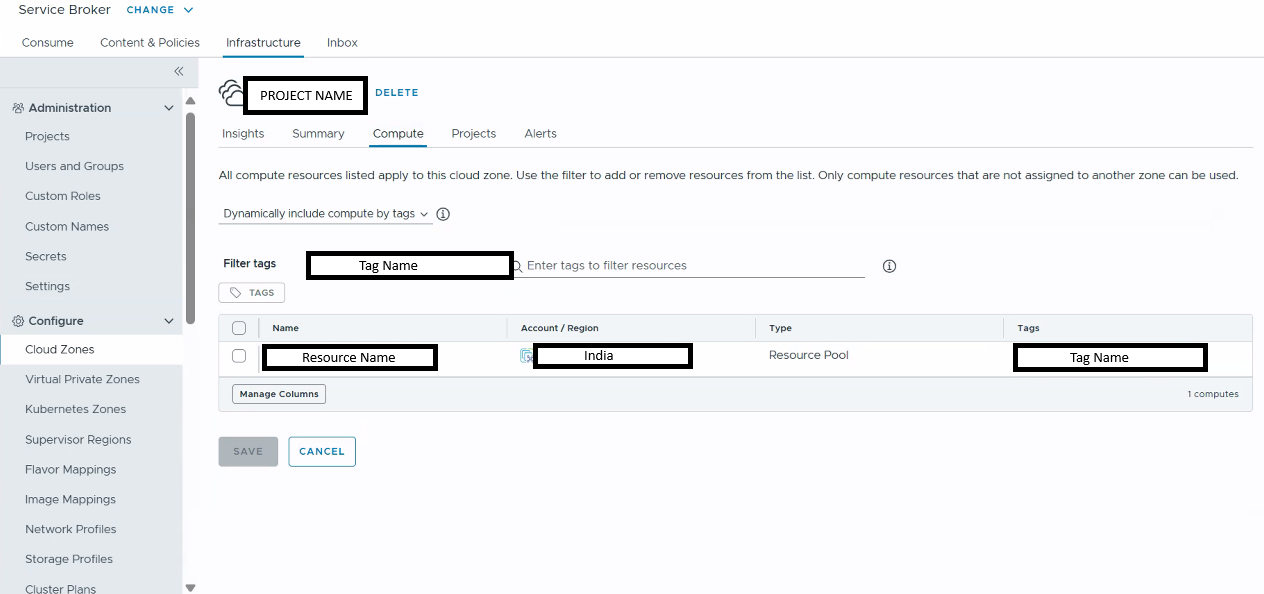Image resolution: width=1264 pixels, height=594 pixels.
Task: Sort by Name column header
Action: (x=286, y=328)
